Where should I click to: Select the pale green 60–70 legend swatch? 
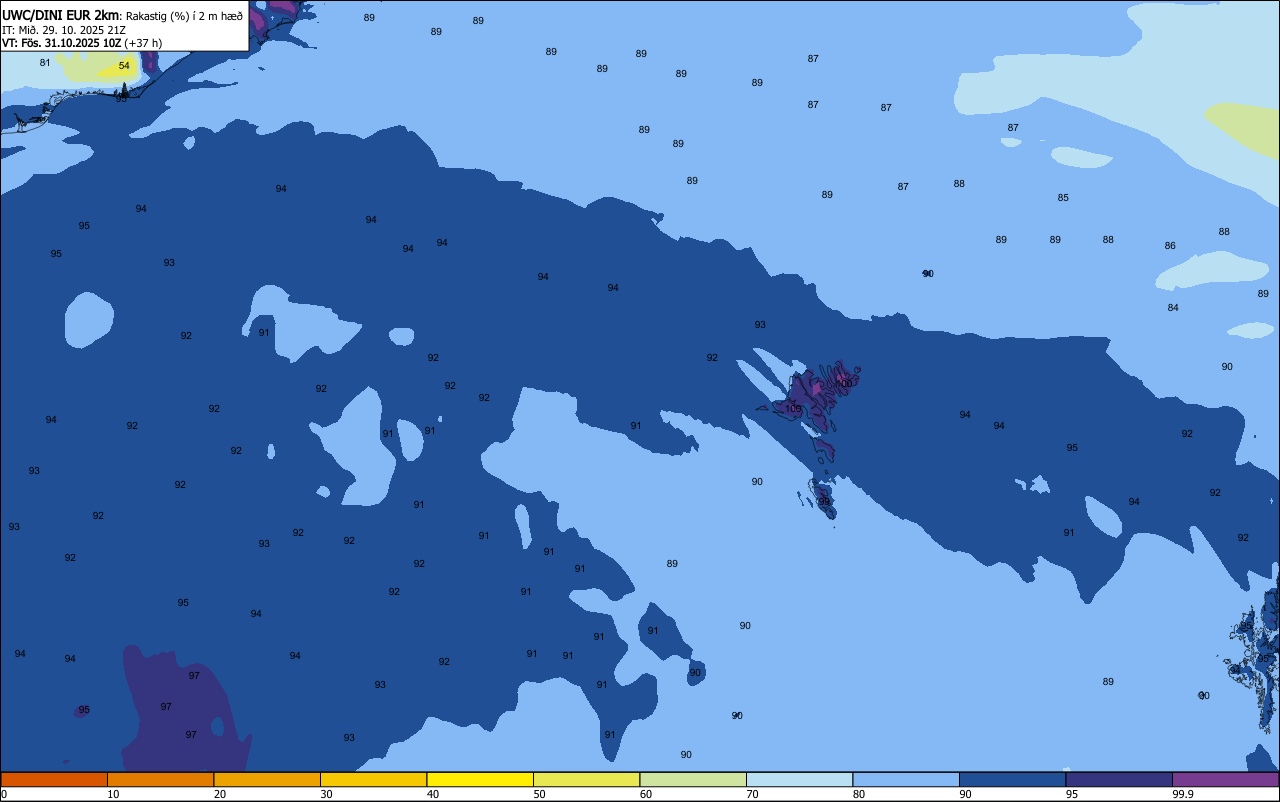693,779
